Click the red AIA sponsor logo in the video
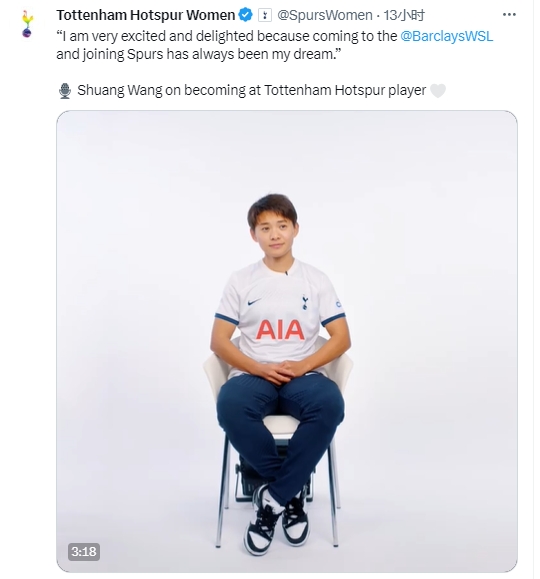 point(280,330)
